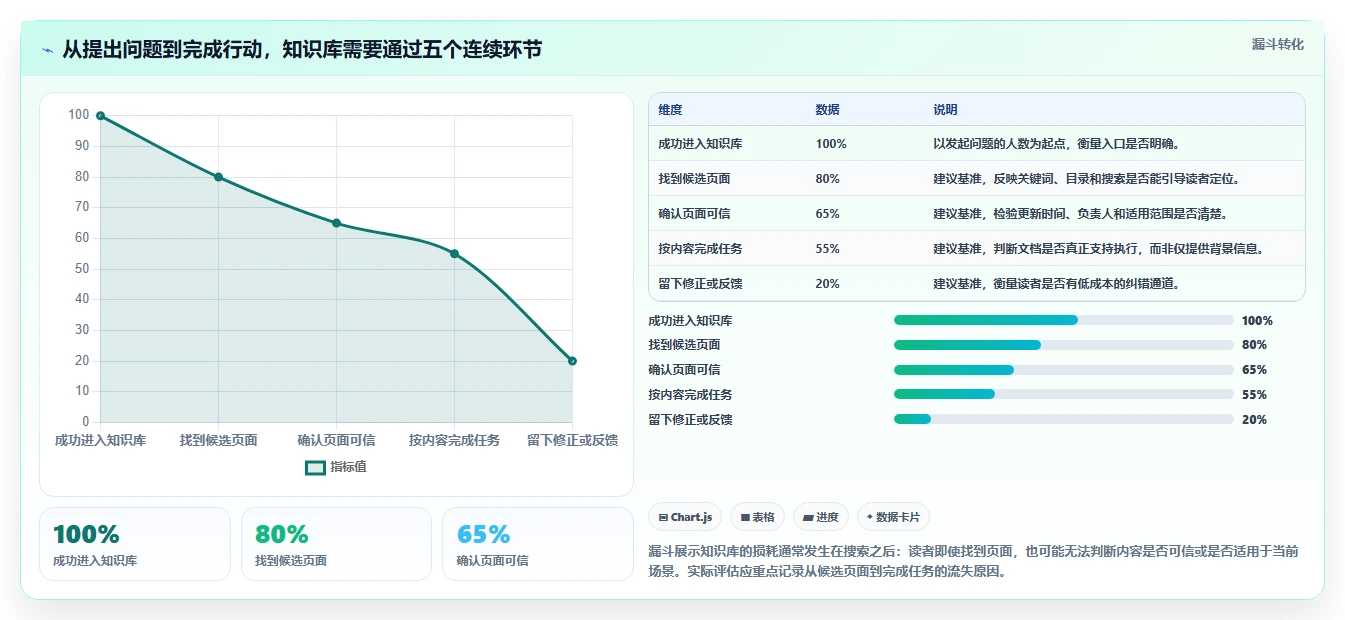Click the 说明 column header
This screenshot has height=620, width=1345.
tap(945, 110)
